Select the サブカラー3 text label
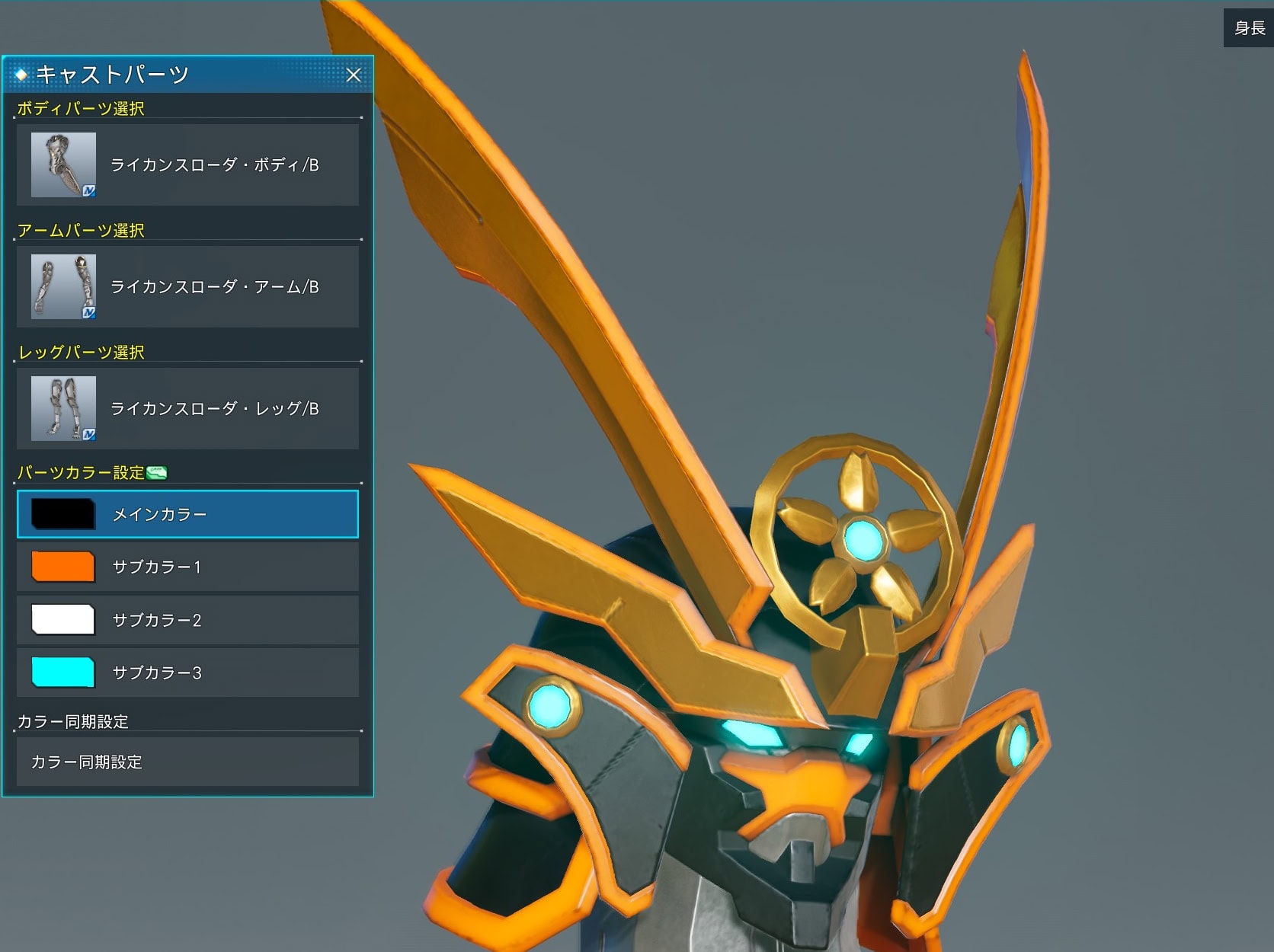The width and height of the screenshot is (1274, 952). [157, 672]
